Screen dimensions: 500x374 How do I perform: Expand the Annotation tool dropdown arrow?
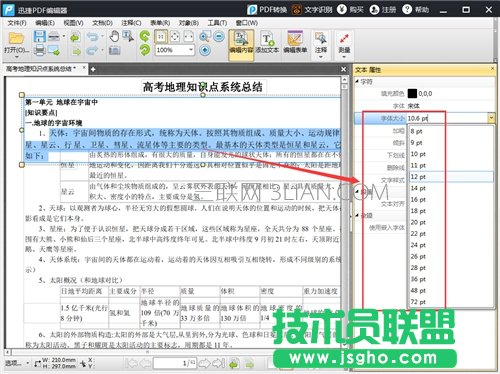coord(321,57)
